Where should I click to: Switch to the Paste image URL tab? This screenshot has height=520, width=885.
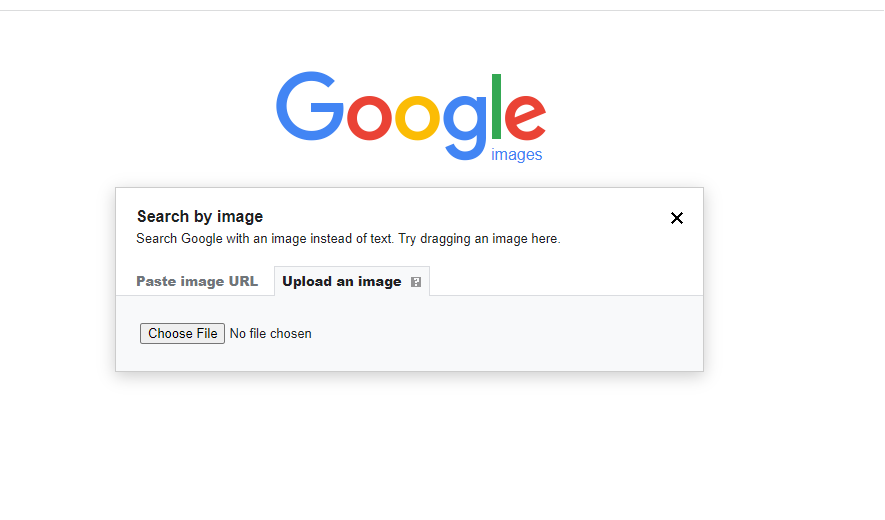click(x=197, y=281)
